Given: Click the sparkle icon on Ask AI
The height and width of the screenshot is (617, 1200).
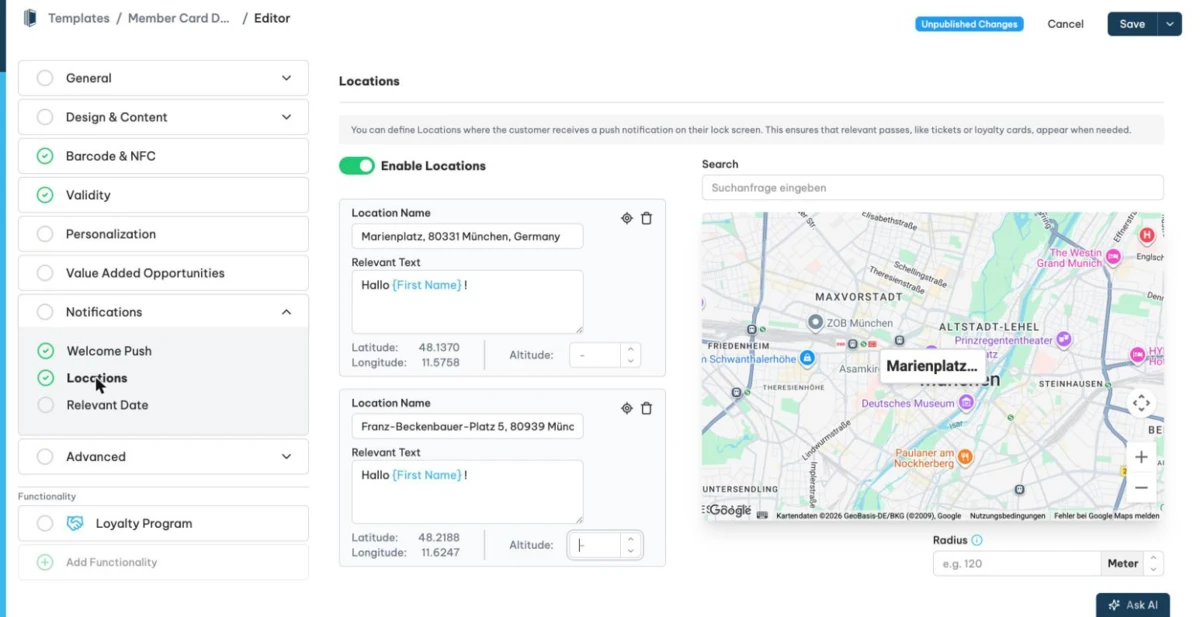Looking at the screenshot, I should pyautogui.click(x=1113, y=605).
